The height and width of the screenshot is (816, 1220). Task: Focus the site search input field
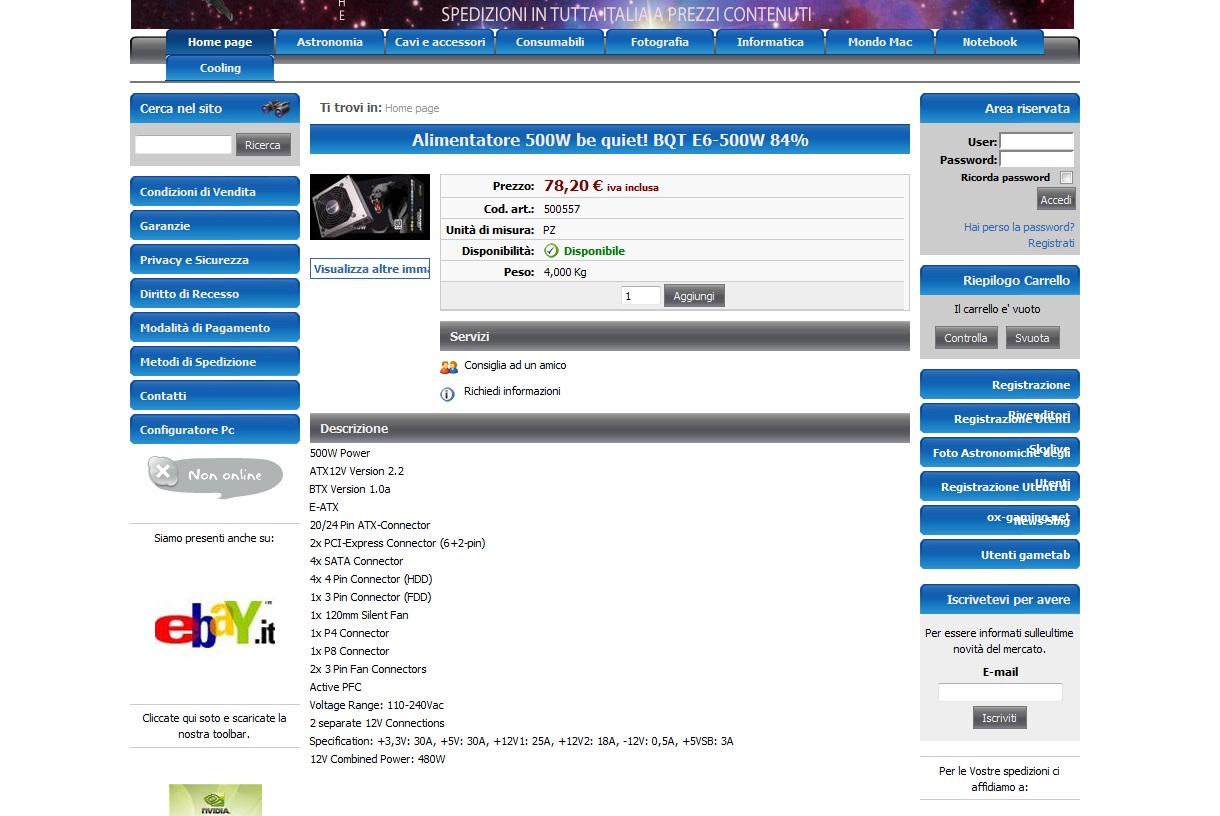coord(183,145)
